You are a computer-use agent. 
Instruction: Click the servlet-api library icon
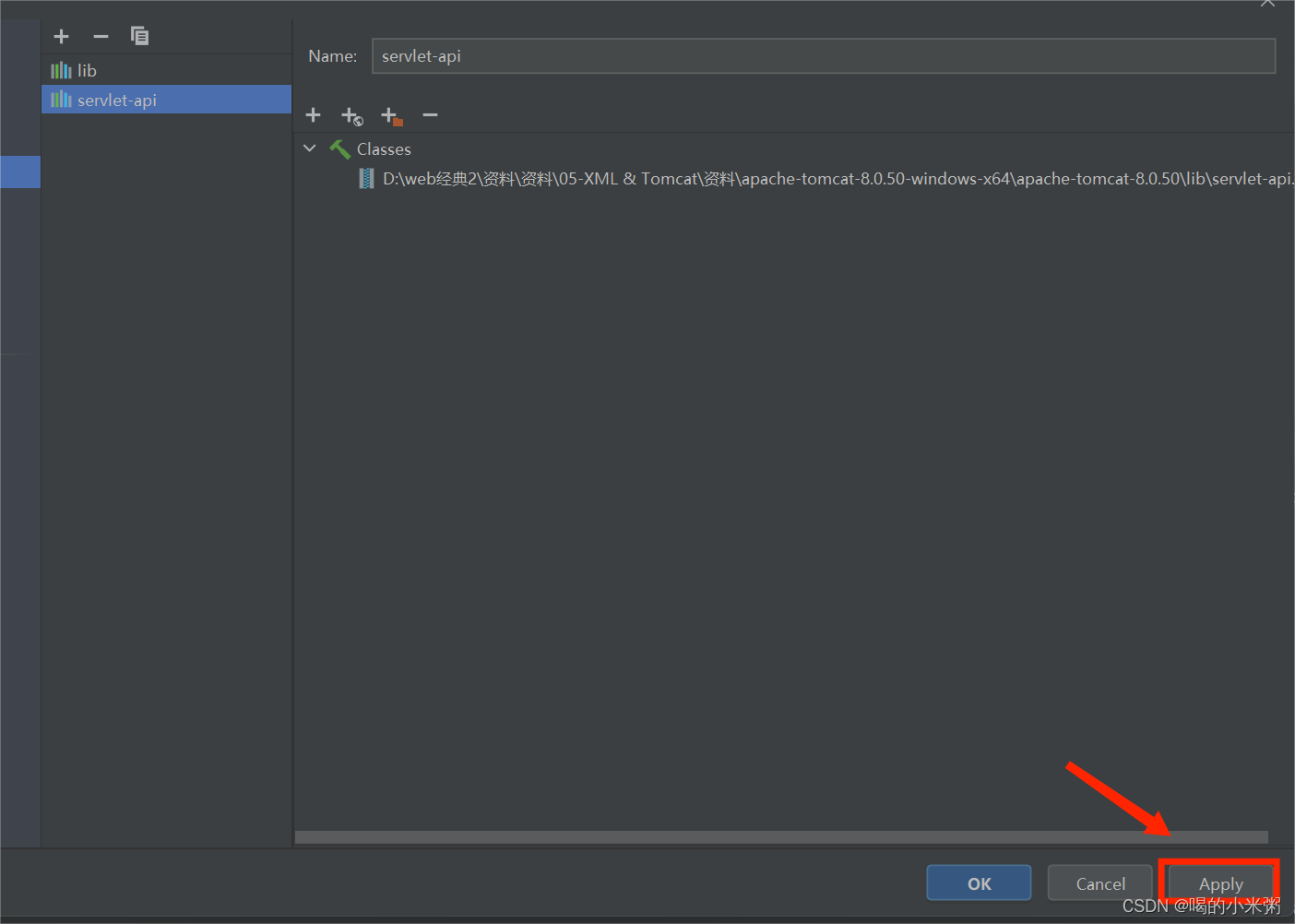pyautogui.click(x=61, y=100)
